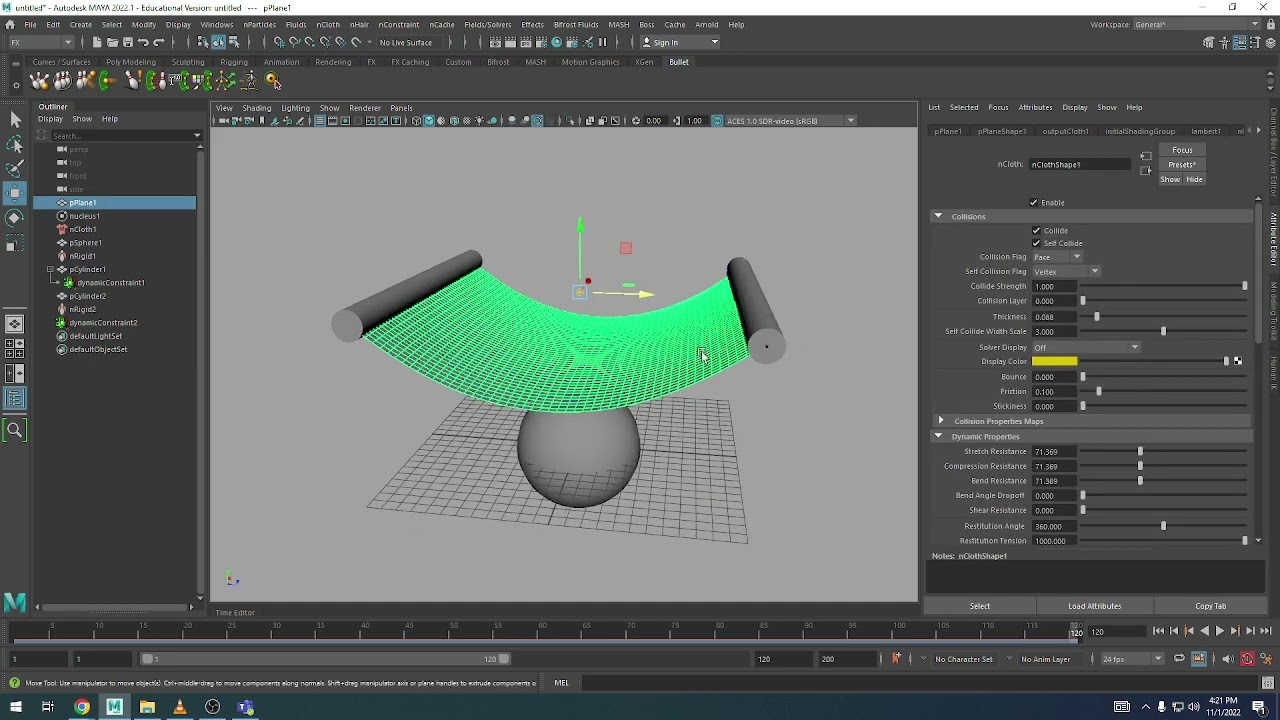Open the Collision Flag Face dropdown
This screenshot has width=1280, height=720.
tap(1056, 257)
